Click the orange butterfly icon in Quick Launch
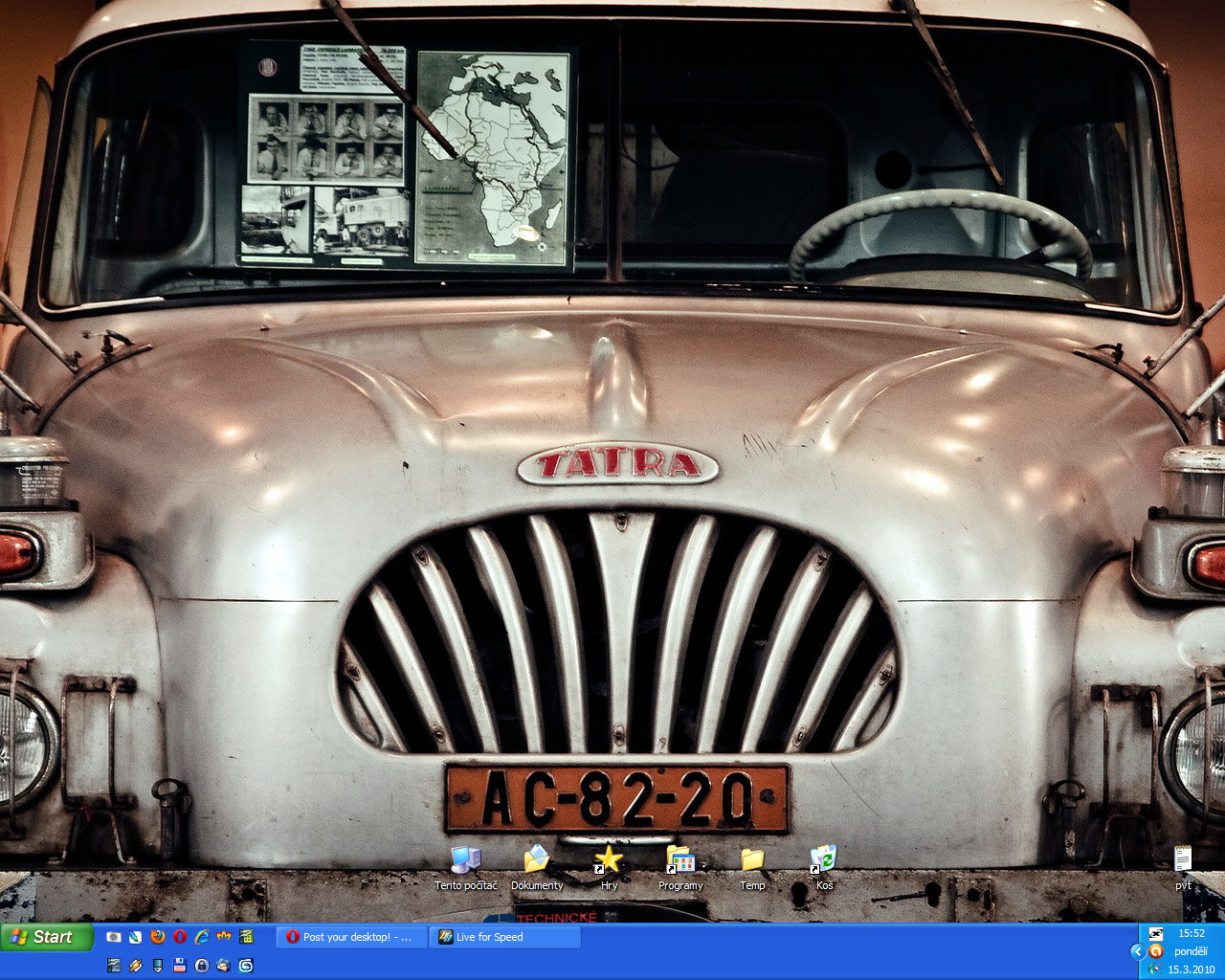This screenshot has height=980, width=1225. (224, 937)
